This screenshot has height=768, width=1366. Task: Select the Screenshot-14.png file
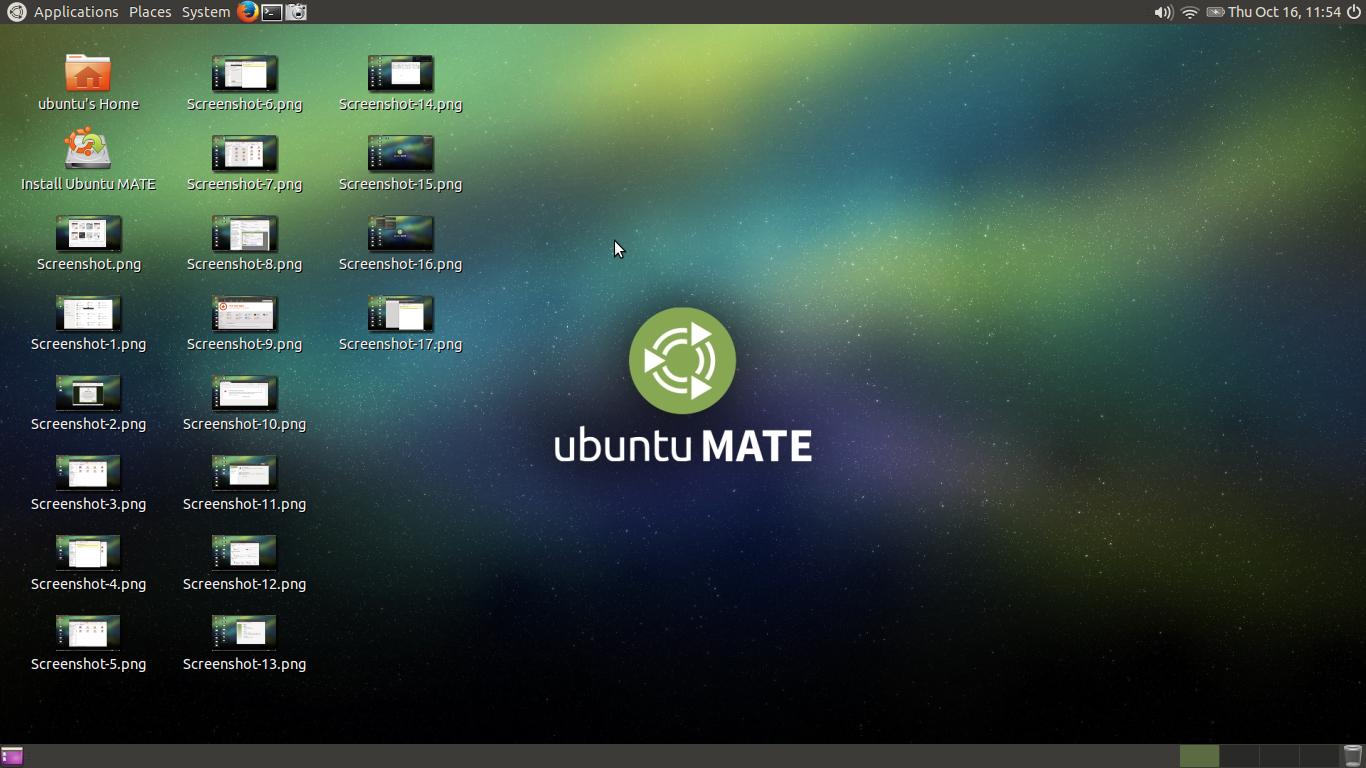[x=400, y=83]
